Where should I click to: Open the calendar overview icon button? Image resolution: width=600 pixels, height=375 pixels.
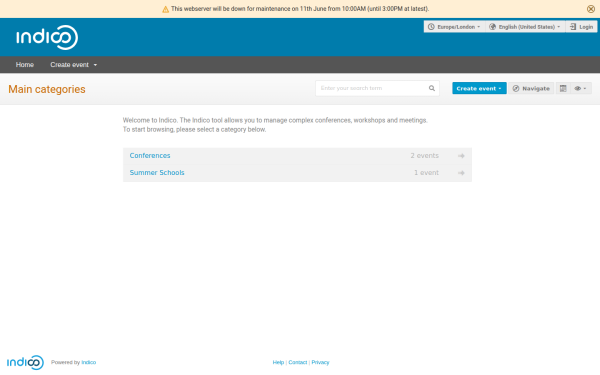pyautogui.click(x=563, y=88)
